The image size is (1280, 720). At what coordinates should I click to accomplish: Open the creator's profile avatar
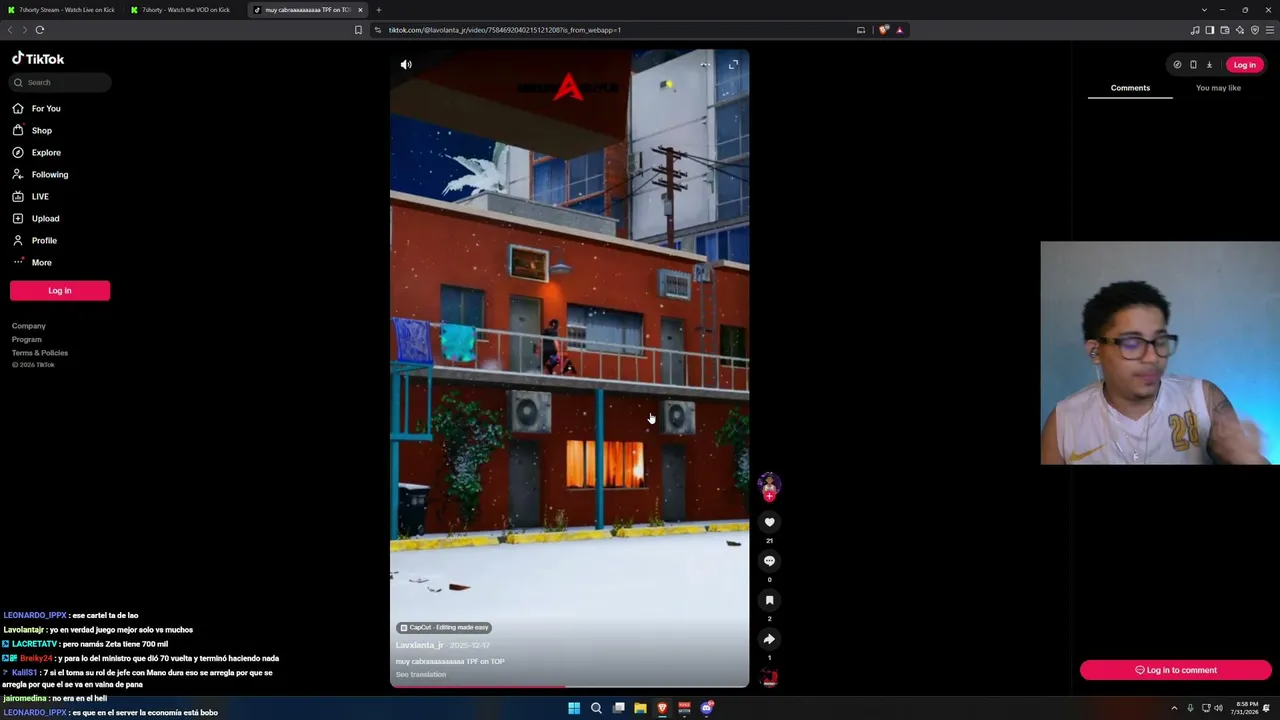(x=769, y=485)
